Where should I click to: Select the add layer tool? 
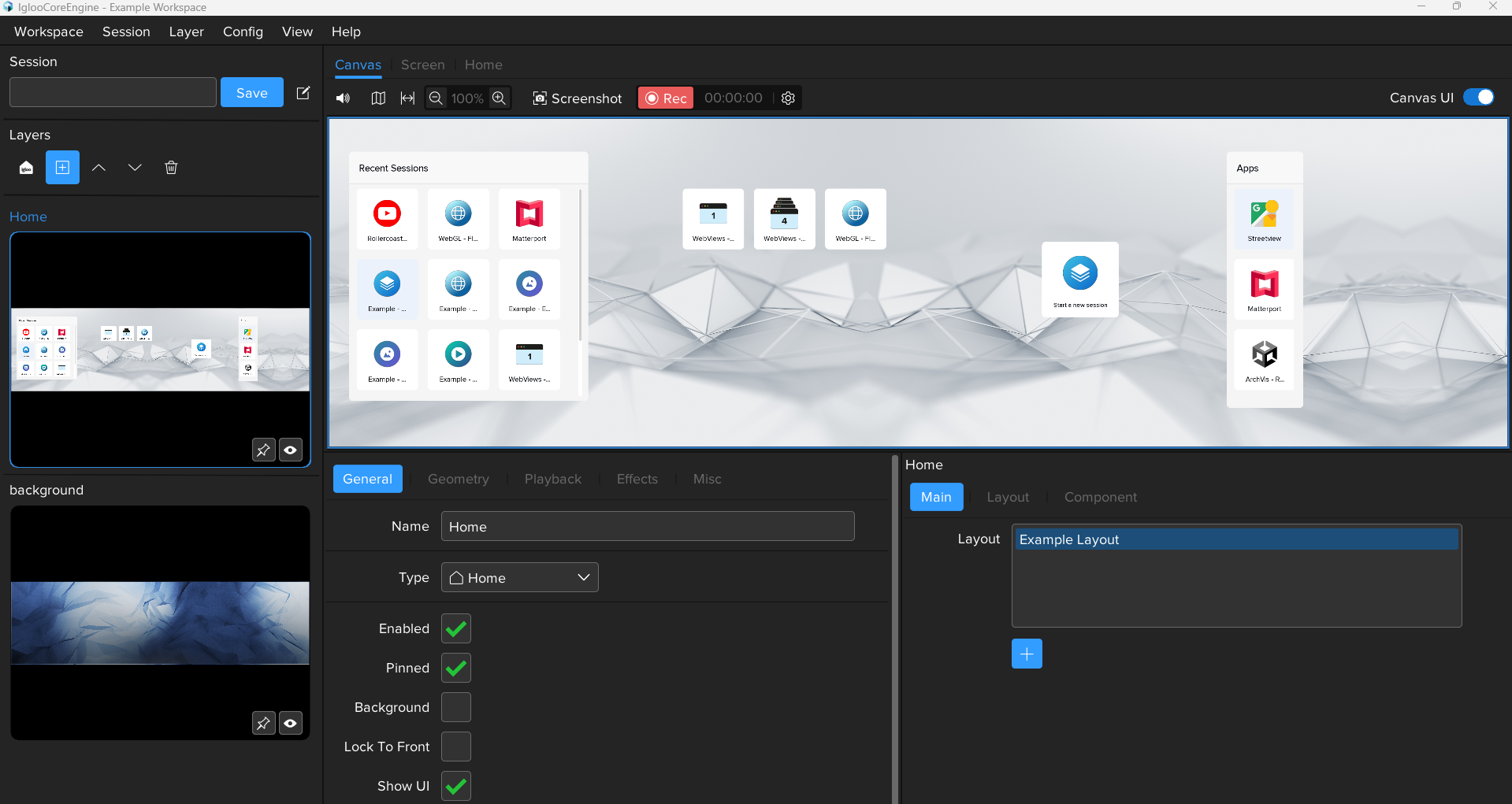(62, 167)
